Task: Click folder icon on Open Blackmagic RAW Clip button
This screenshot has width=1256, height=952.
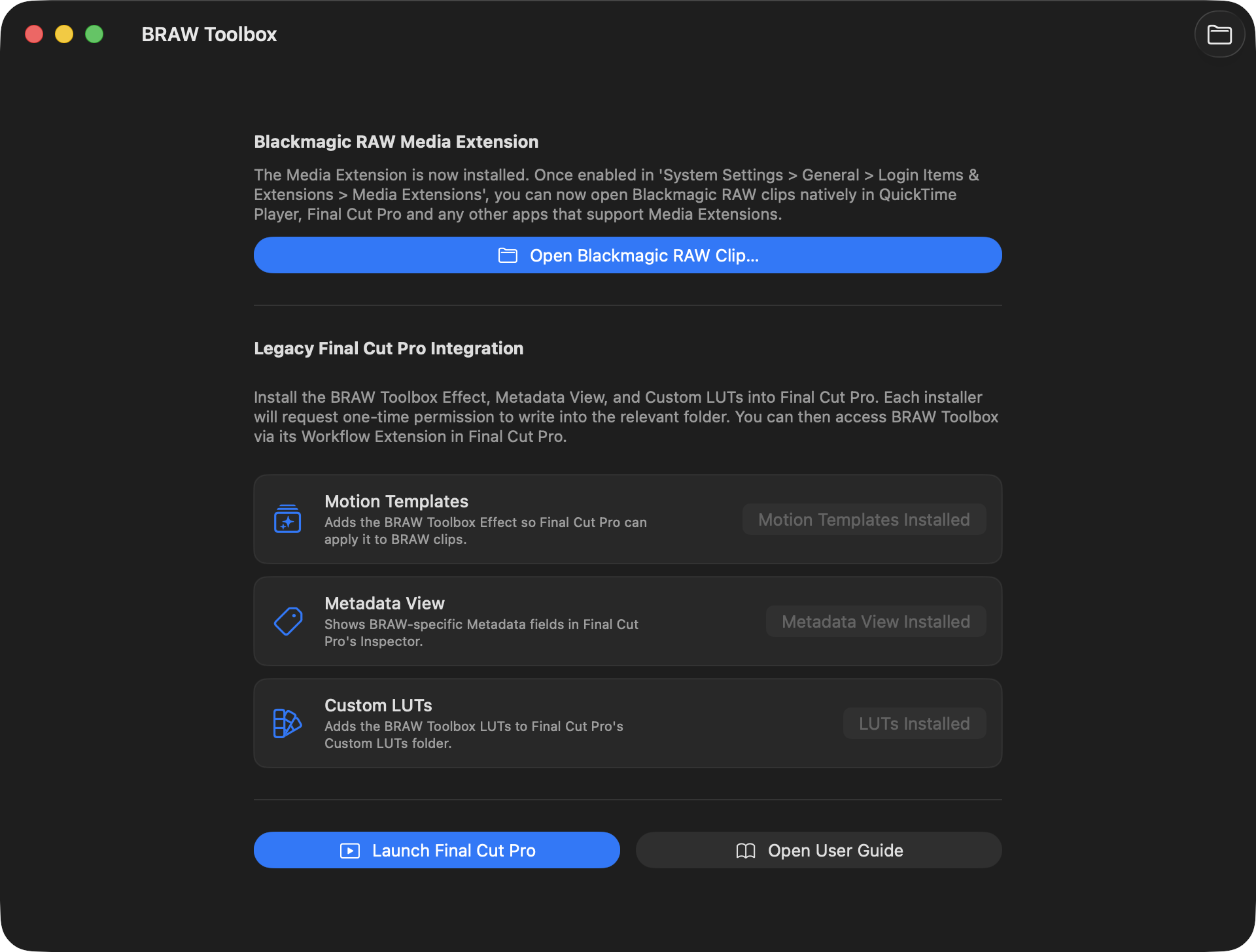Action: (508, 256)
